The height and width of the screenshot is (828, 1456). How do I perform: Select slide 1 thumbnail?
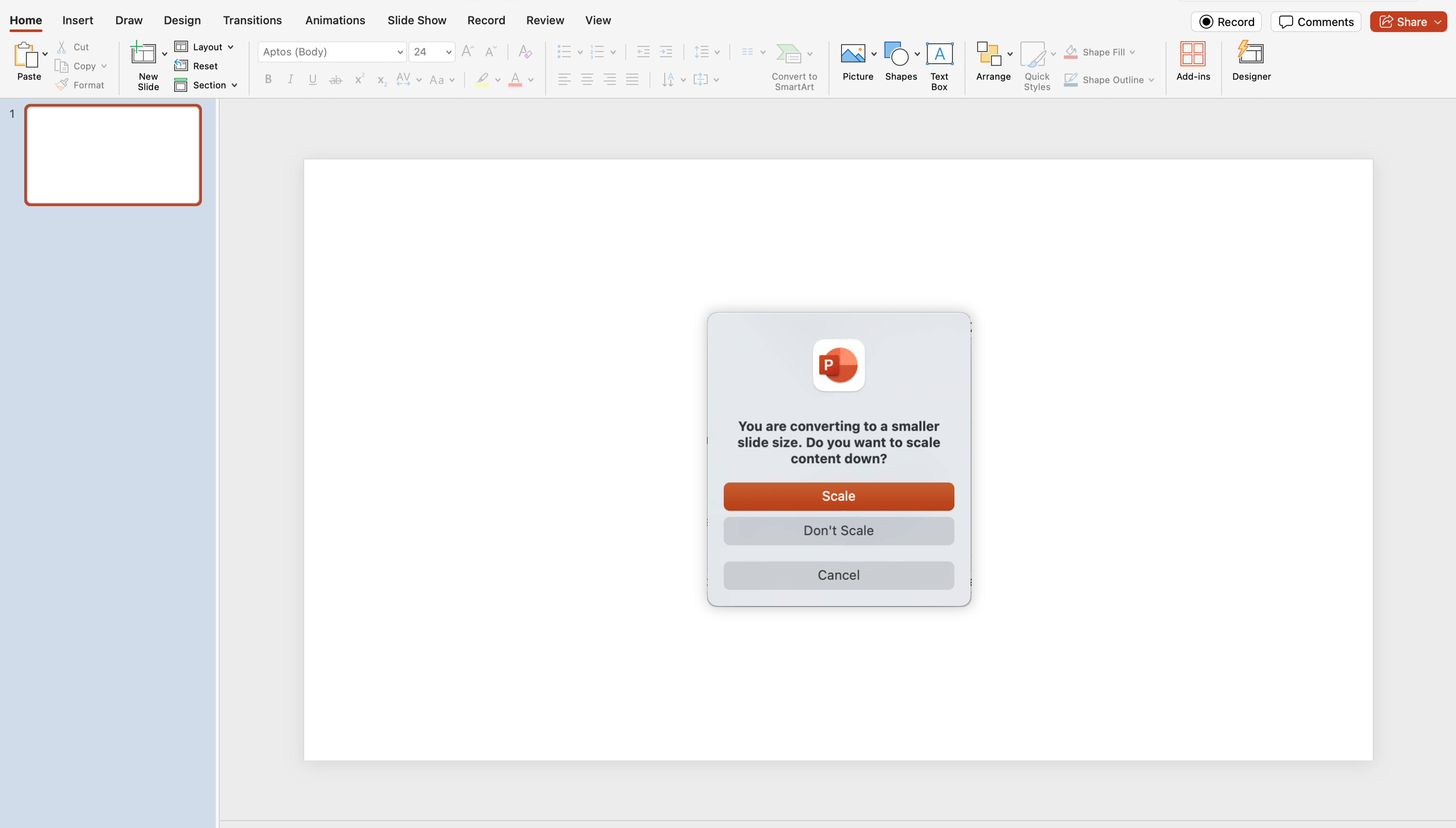coord(112,155)
